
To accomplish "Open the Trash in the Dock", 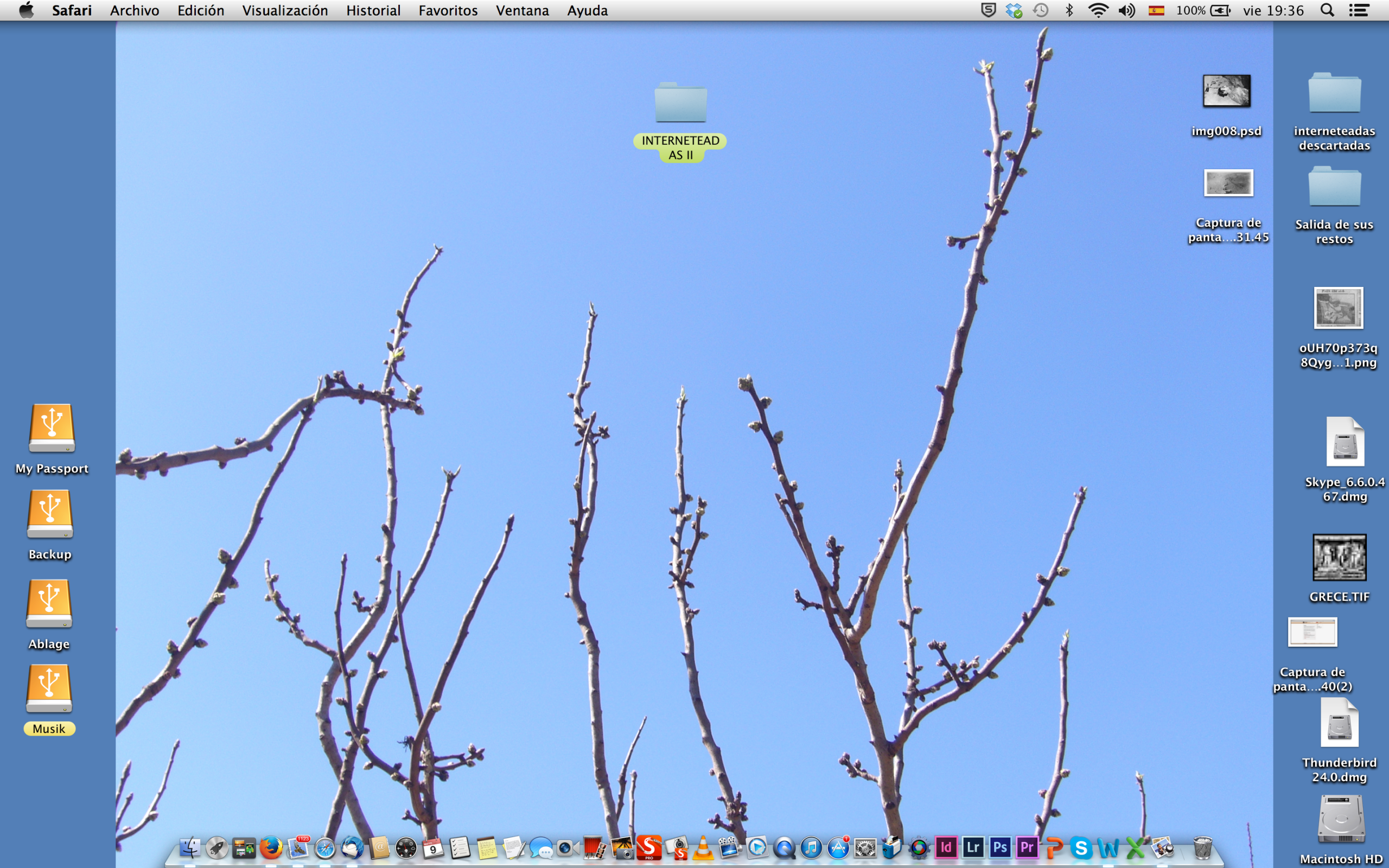I will pyautogui.click(x=1202, y=847).
